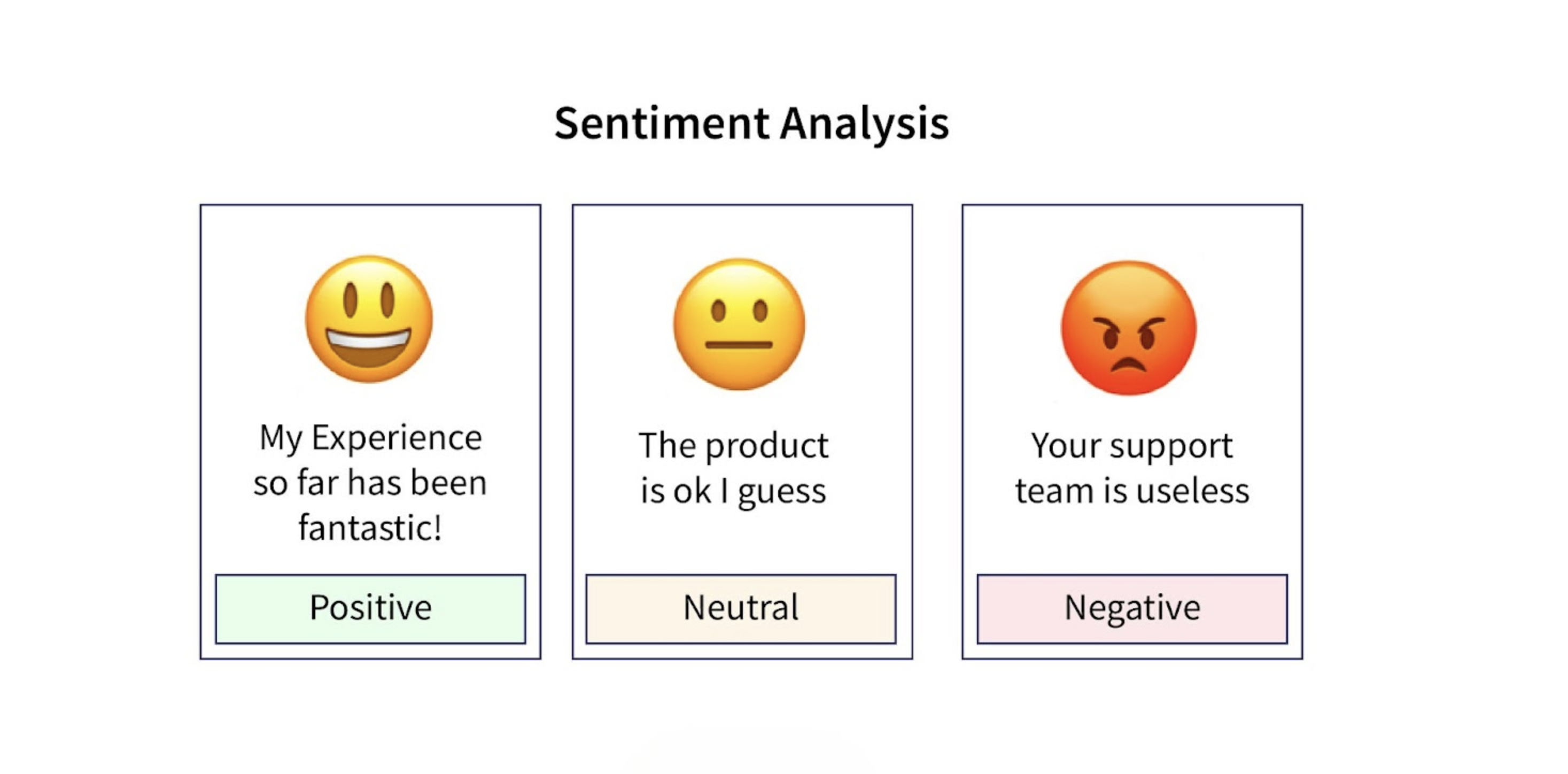
Task: Click the word Sentiment in the heading
Action: (662, 123)
